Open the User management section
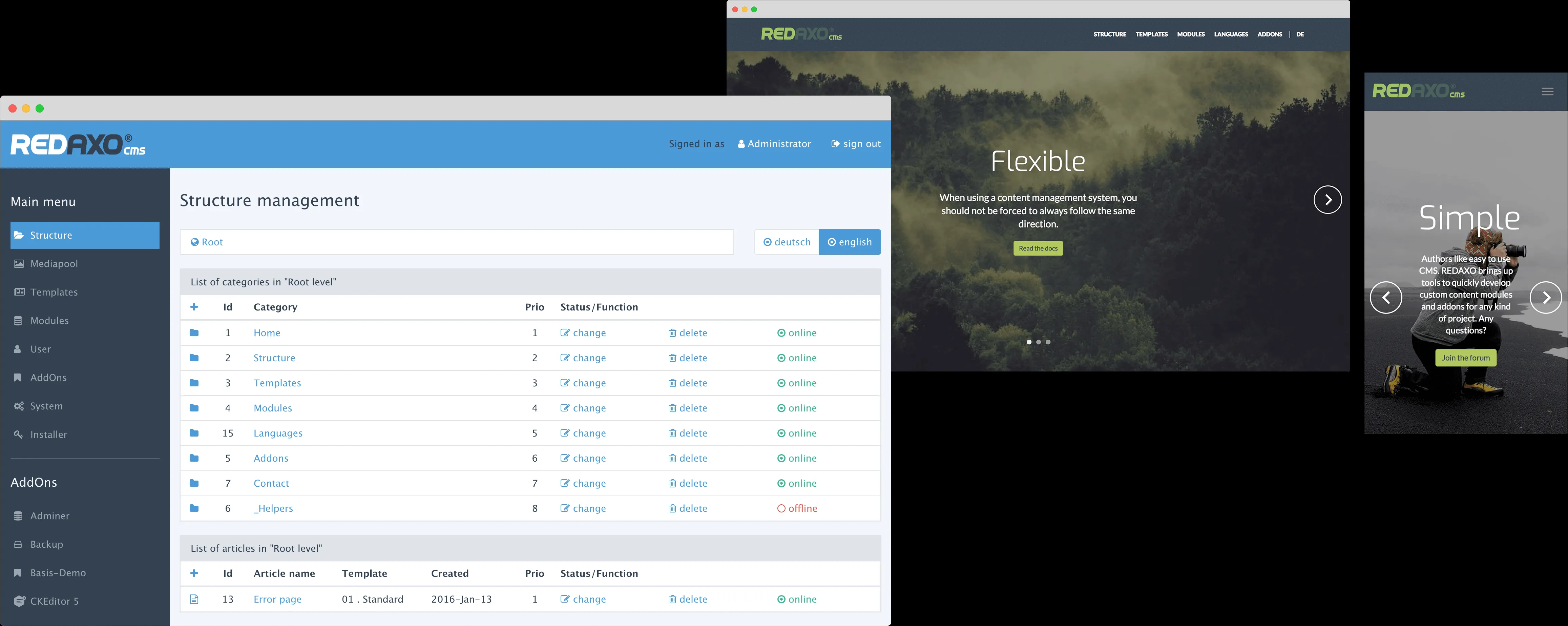This screenshot has height=626, width=1568. point(40,348)
